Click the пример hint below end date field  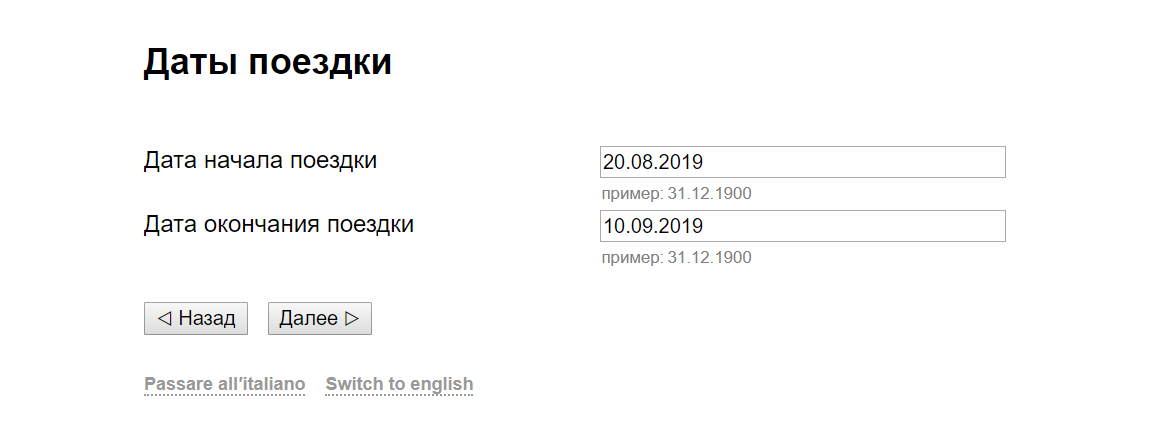point(676,258)
